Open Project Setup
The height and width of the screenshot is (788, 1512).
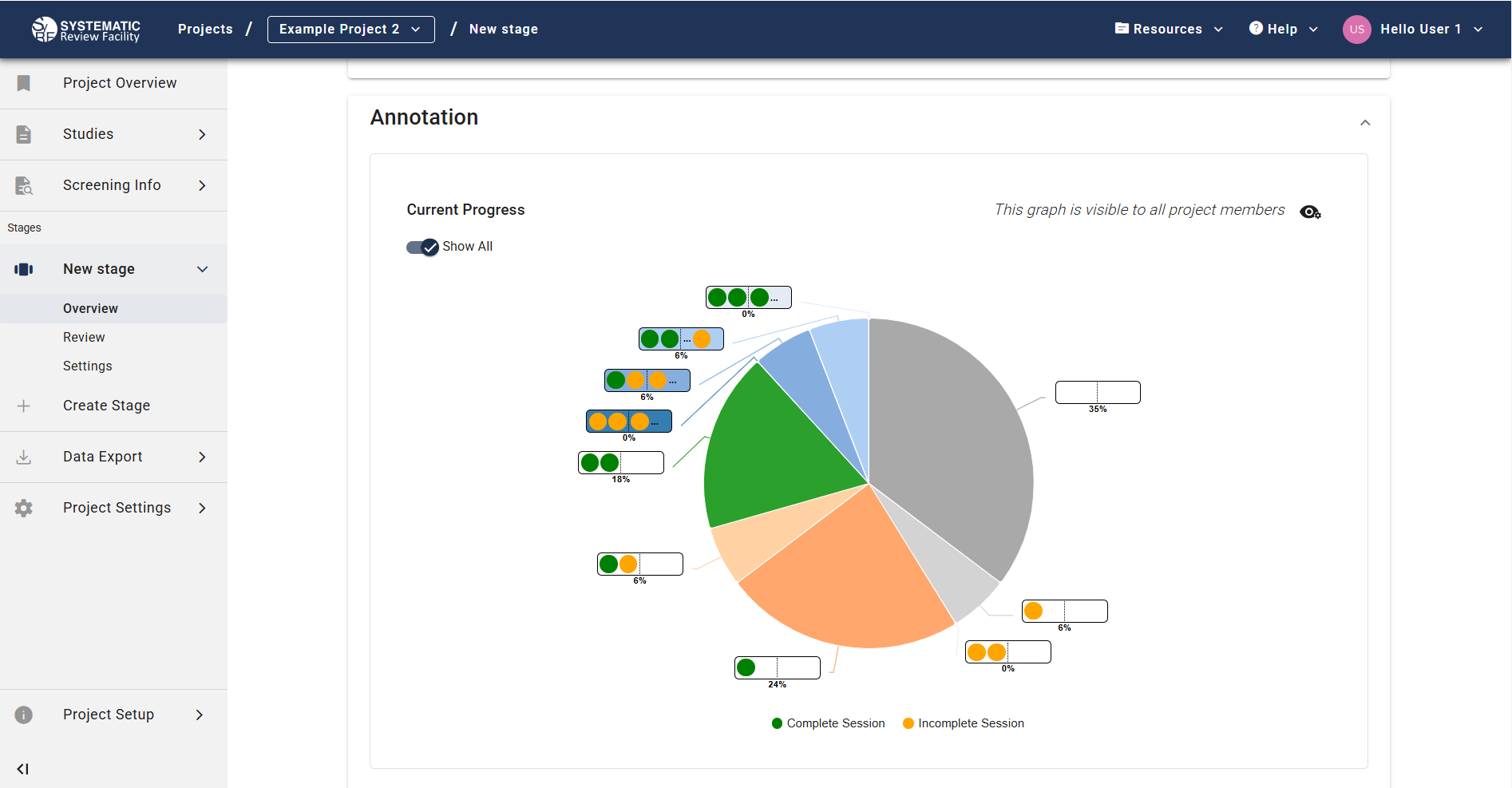[x=108, y=715]
